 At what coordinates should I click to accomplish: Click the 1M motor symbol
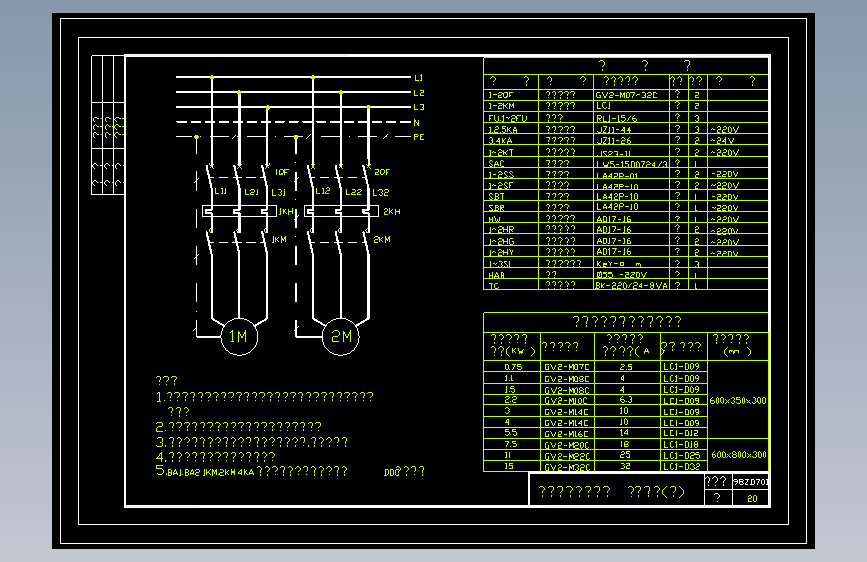pos(239,336)
